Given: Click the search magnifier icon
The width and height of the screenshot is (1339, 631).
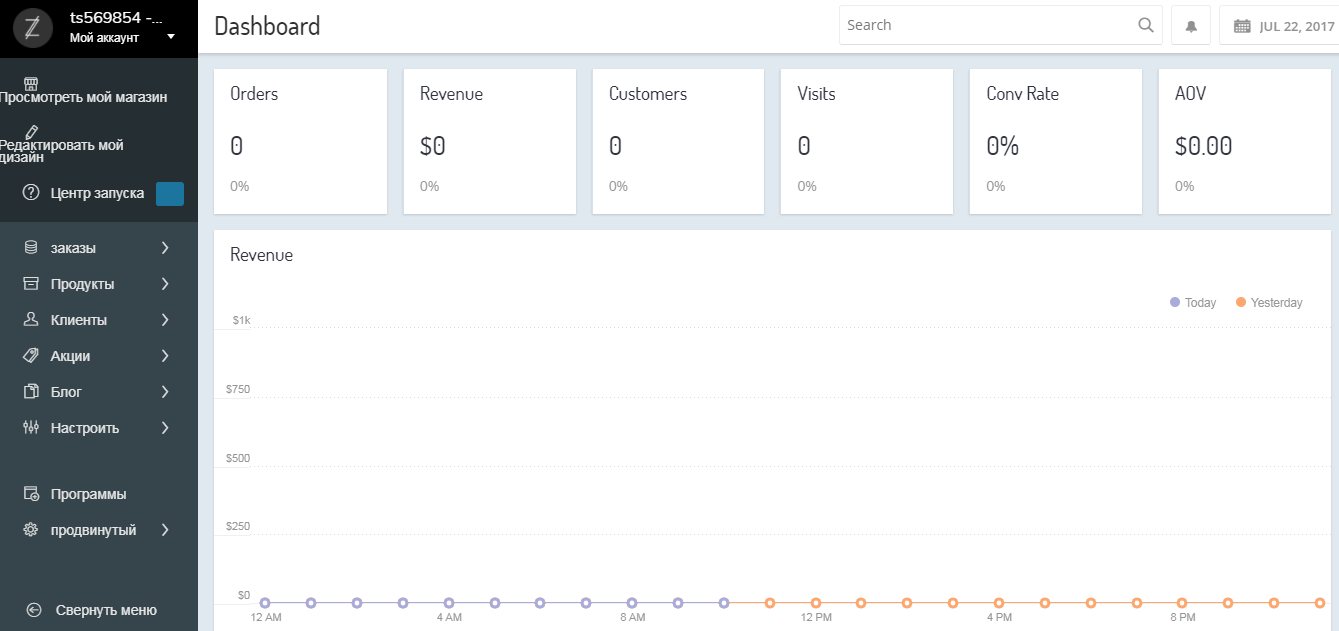Looking at the screenshot, I should click(1146, 26).
